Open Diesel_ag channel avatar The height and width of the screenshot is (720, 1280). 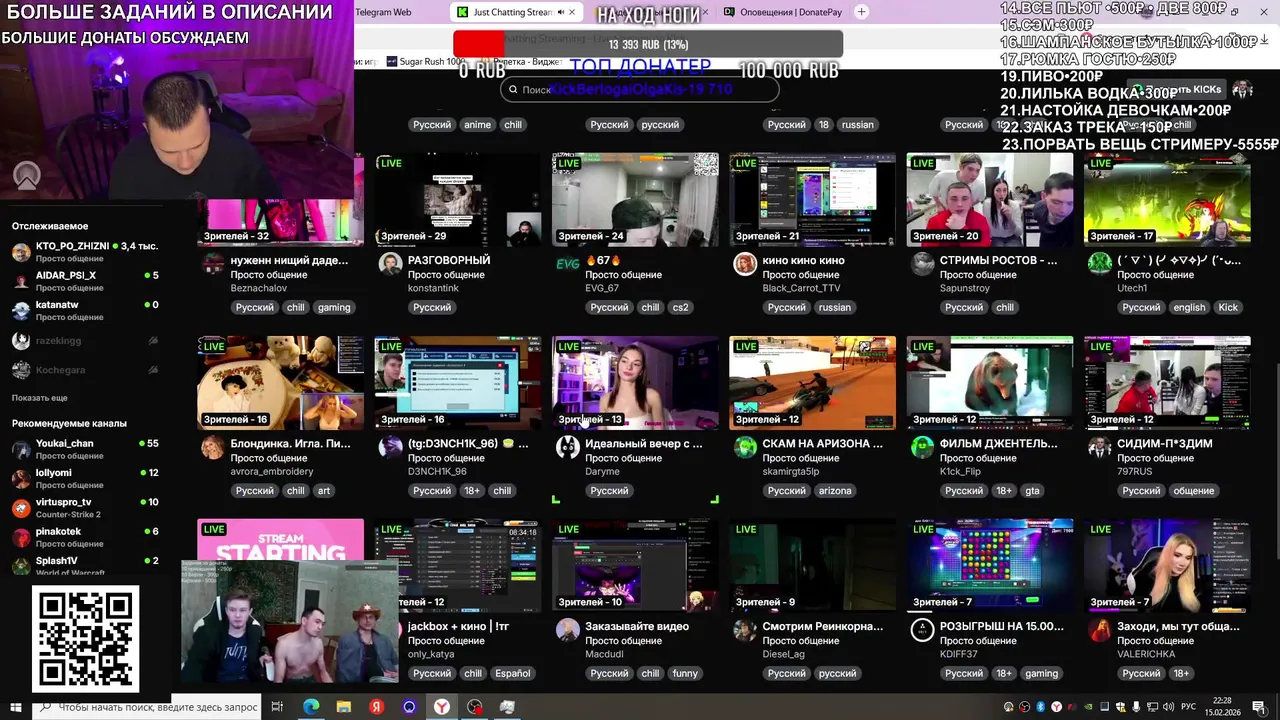[745, 630]
